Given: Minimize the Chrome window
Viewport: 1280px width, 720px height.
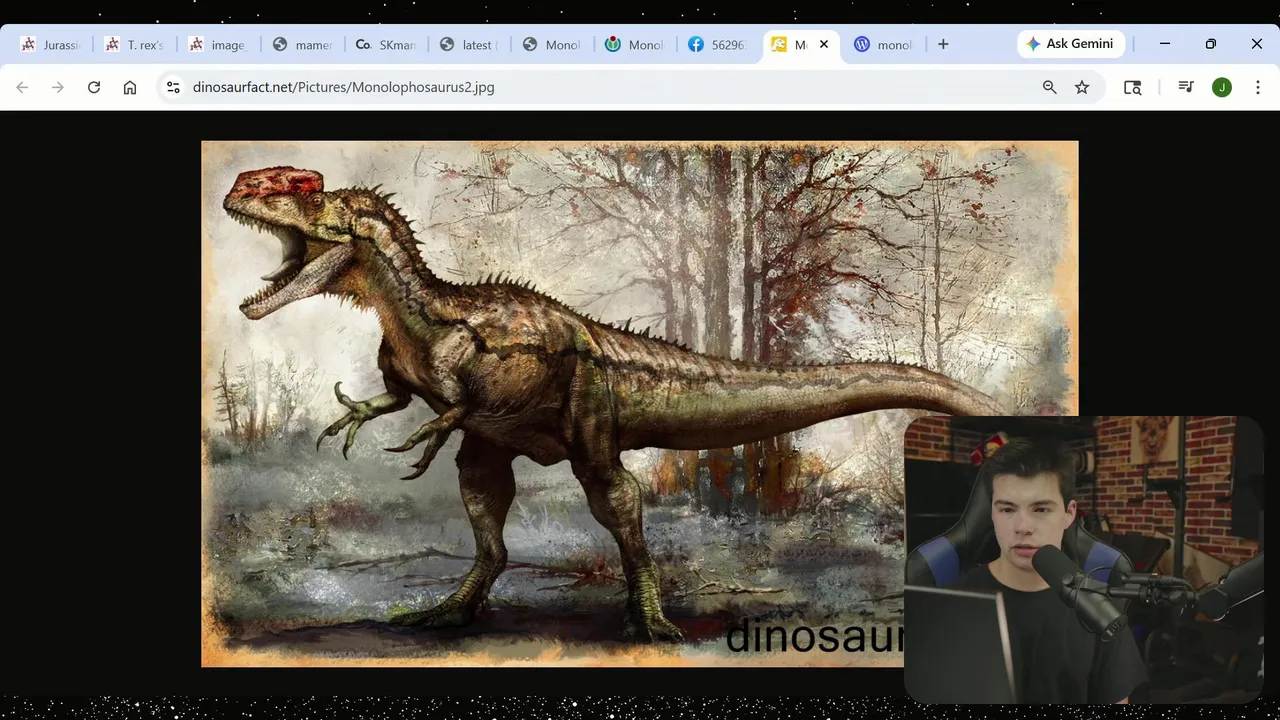Looking at the screenshot, I should (x=1165, y=44).
